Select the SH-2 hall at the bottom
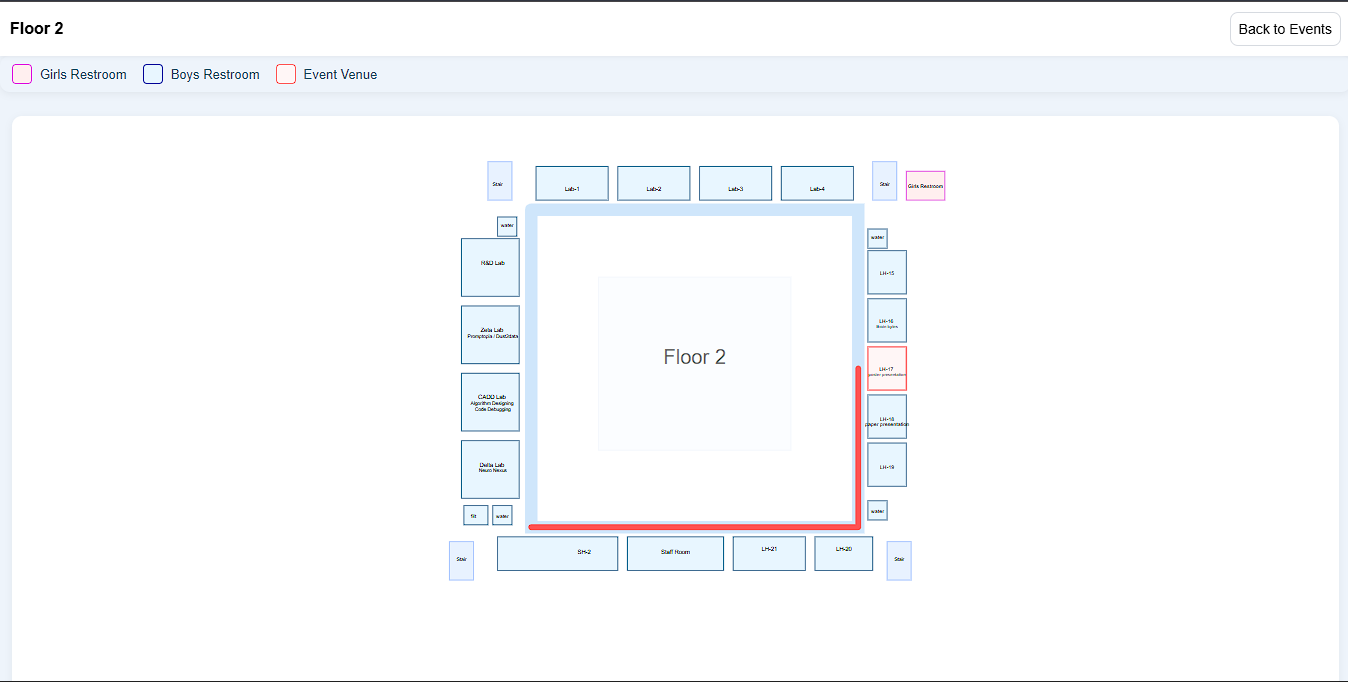This screenshot has width=1348, height=682. (x=557, y=553)
